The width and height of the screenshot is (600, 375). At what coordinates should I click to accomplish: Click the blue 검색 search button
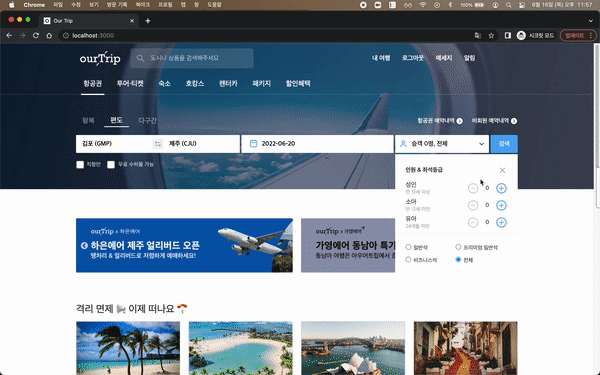pyautogui.click(x=504, y=144)
